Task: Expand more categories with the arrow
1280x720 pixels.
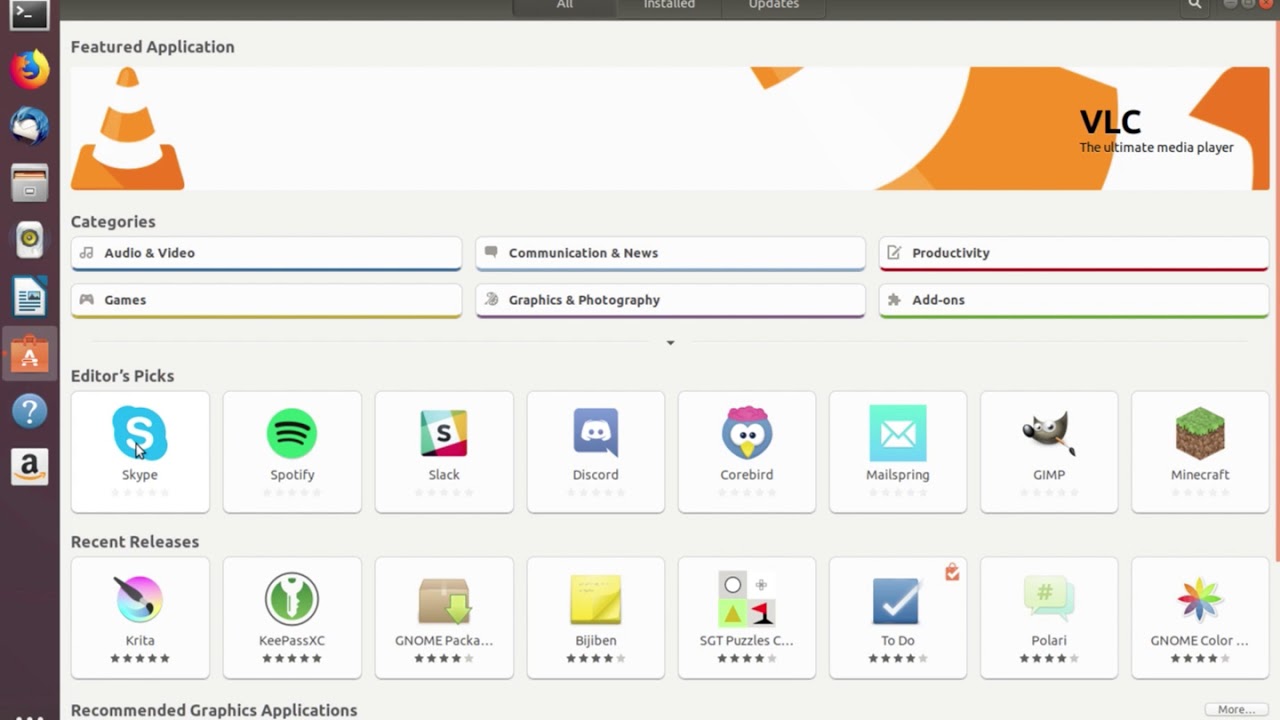Action: [670, 343]
